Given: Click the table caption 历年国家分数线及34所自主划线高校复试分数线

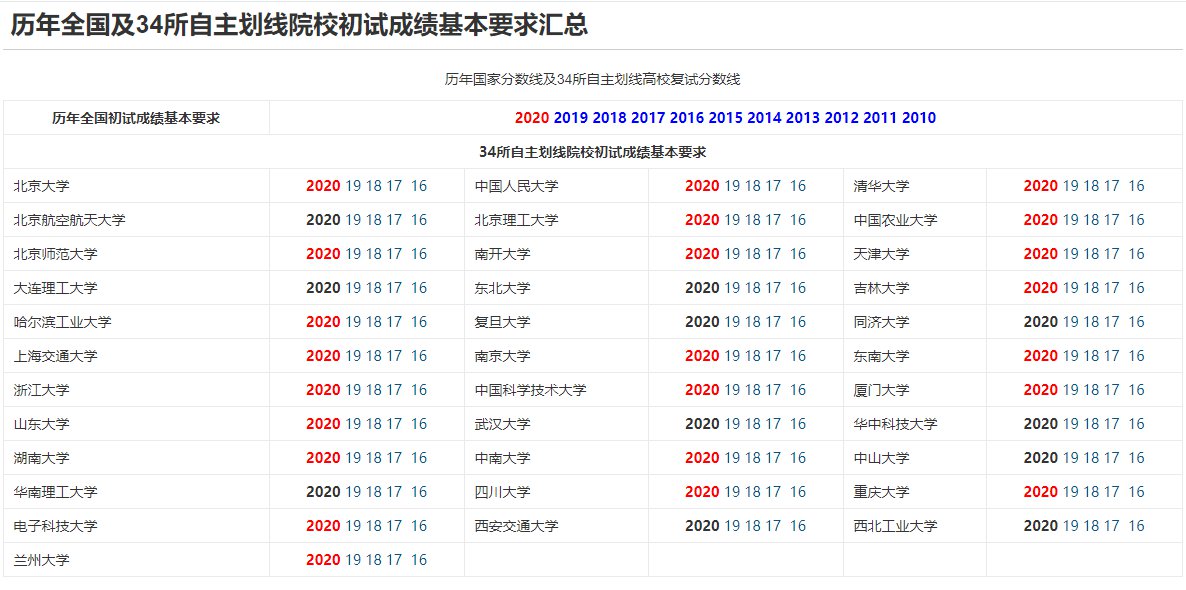Looking at the screenshot, I should (x=592, y=79).
